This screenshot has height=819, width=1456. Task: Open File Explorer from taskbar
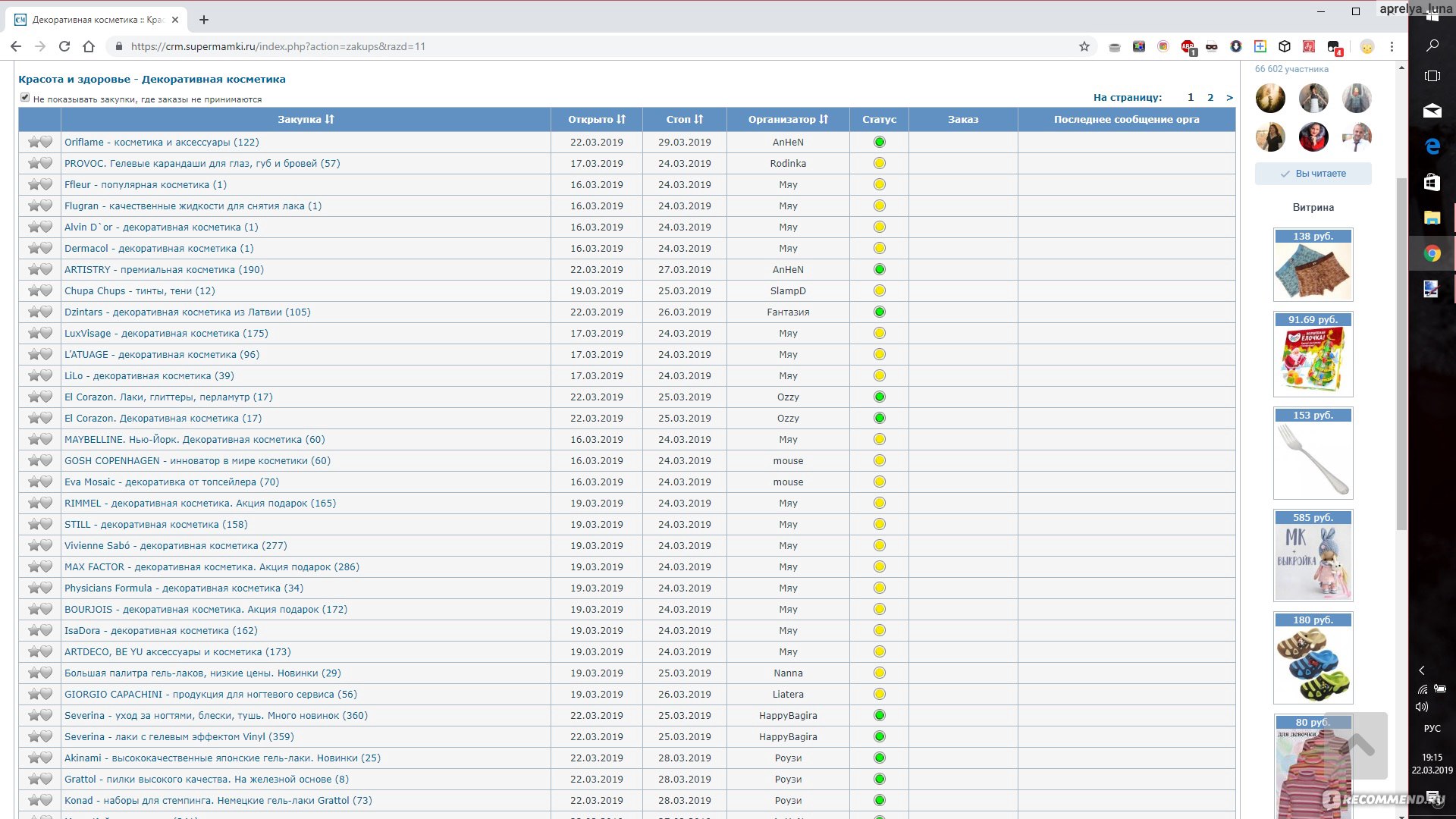(x=1432, y=218)
